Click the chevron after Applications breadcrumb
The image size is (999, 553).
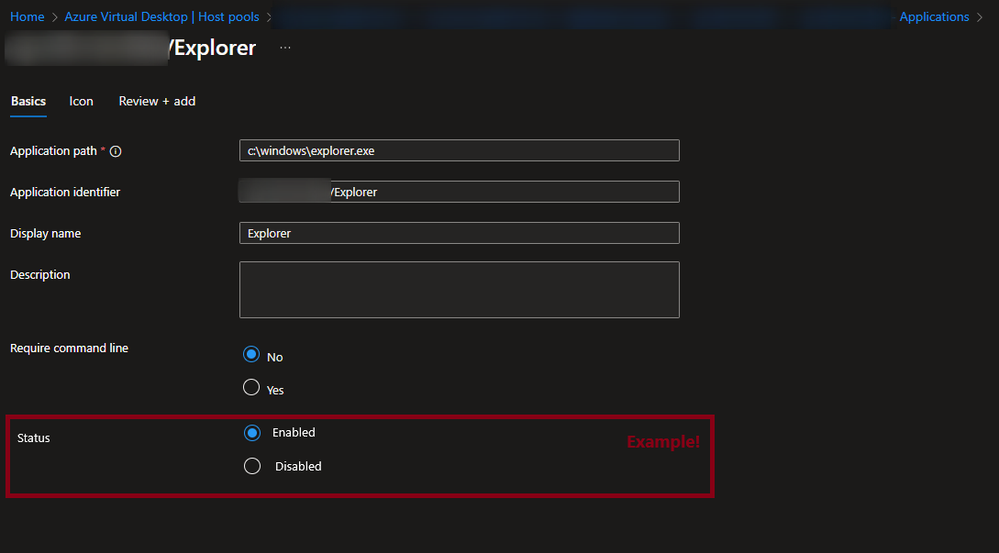pyautogui.click(x=979, y=18)
